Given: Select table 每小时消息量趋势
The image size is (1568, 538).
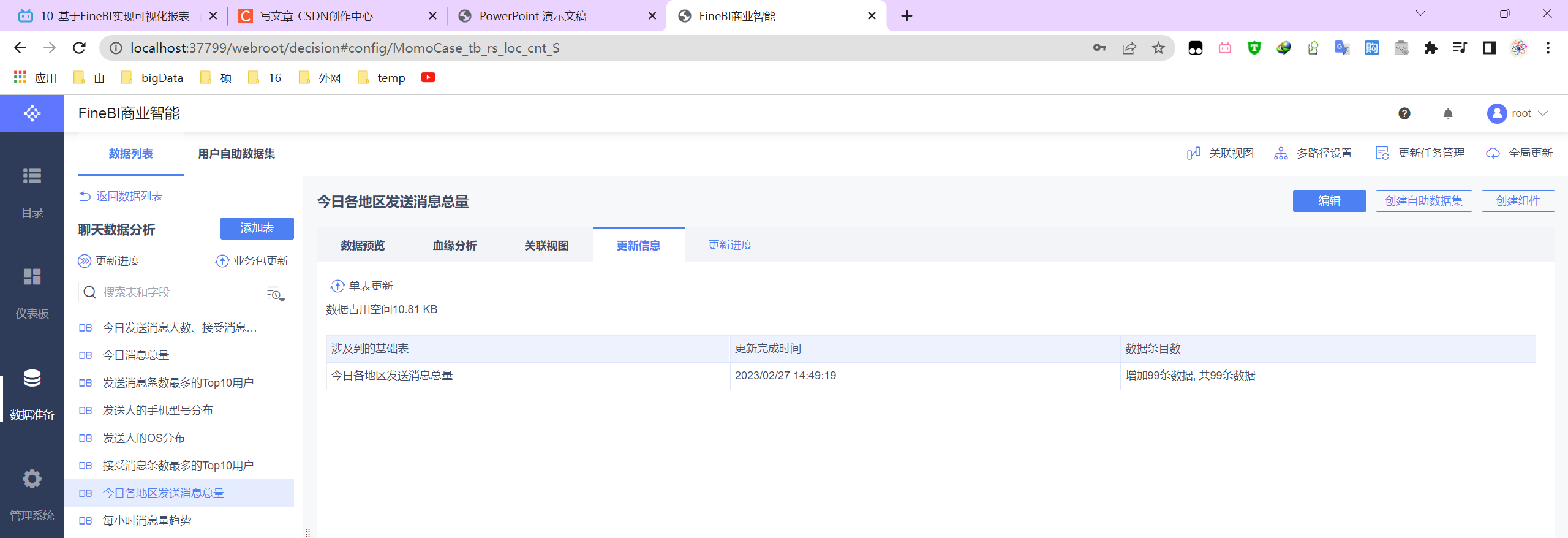Looking at the screenshot, I should point(179,521).
